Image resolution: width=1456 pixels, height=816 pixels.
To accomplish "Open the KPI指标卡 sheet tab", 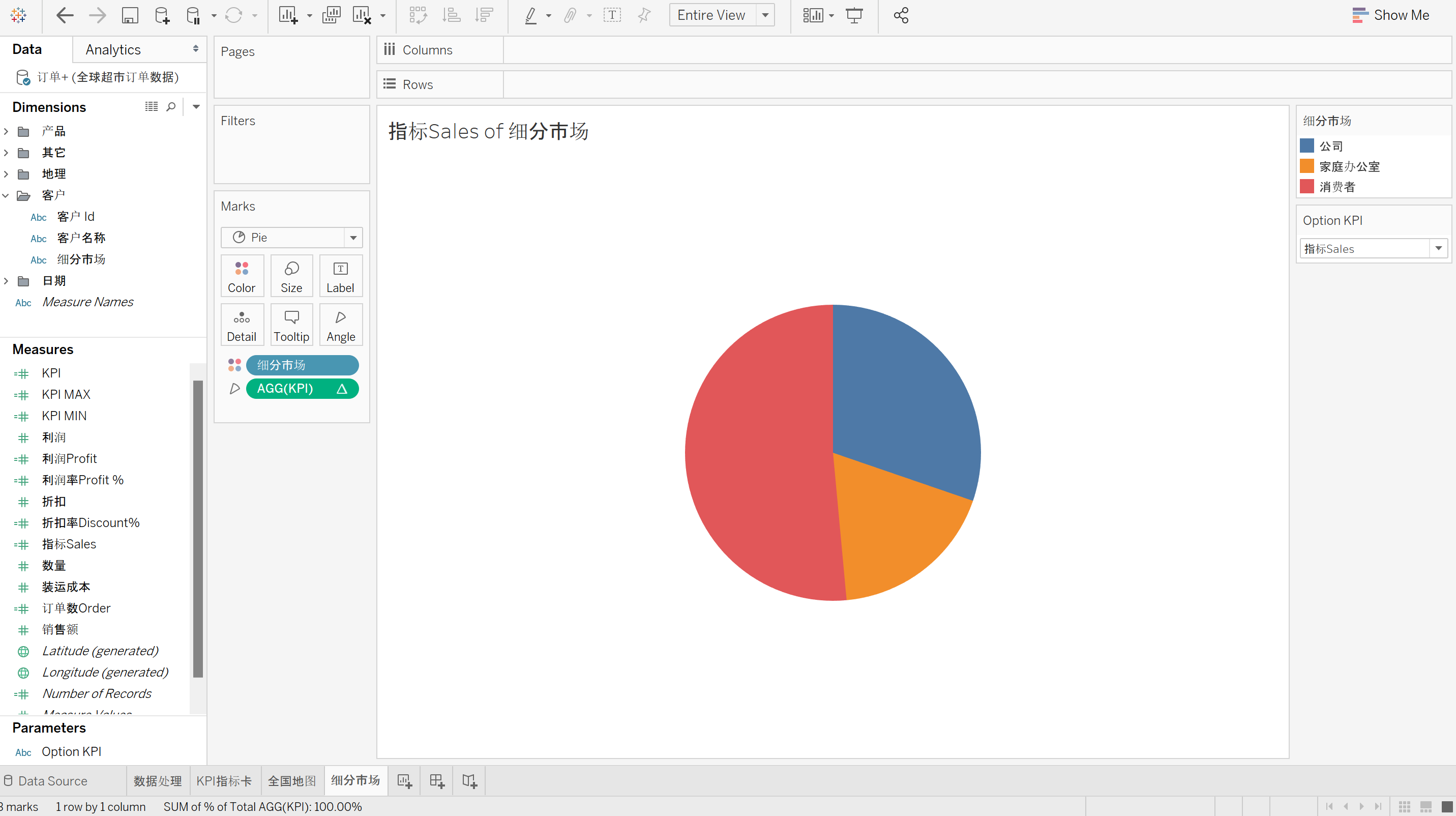I will pyautogui.click(x=224, y=781).
